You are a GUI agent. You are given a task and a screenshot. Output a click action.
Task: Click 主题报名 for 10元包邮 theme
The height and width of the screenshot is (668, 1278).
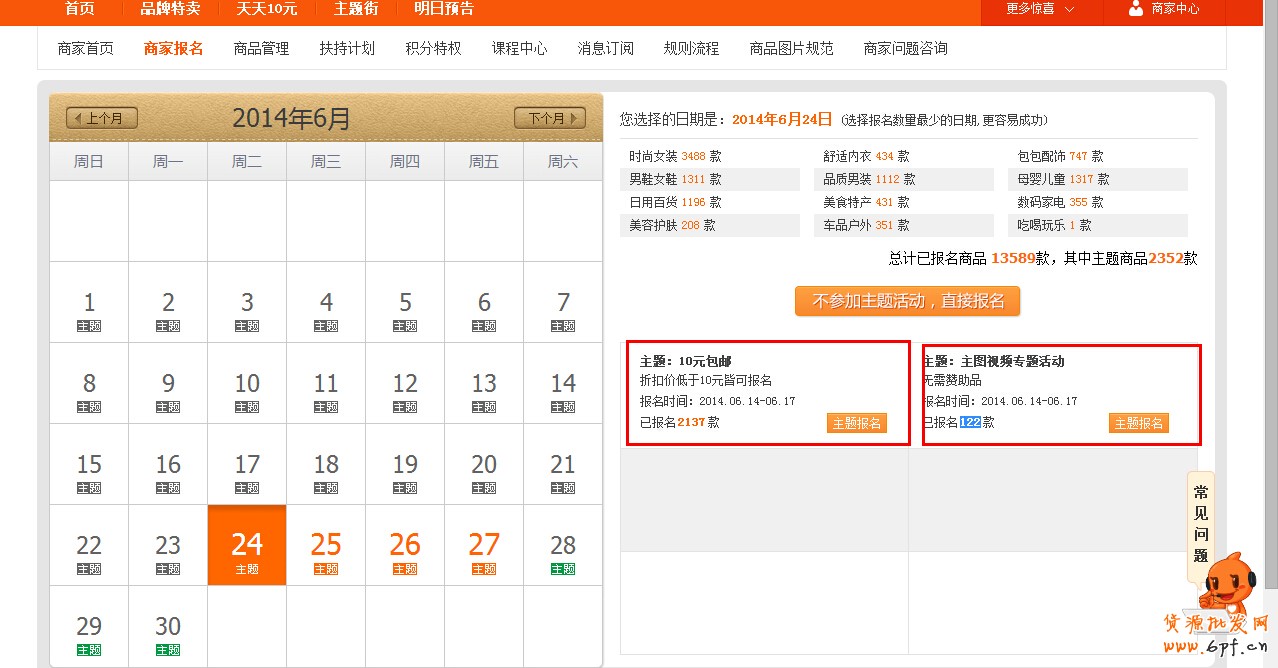click(x=856, y=423)
